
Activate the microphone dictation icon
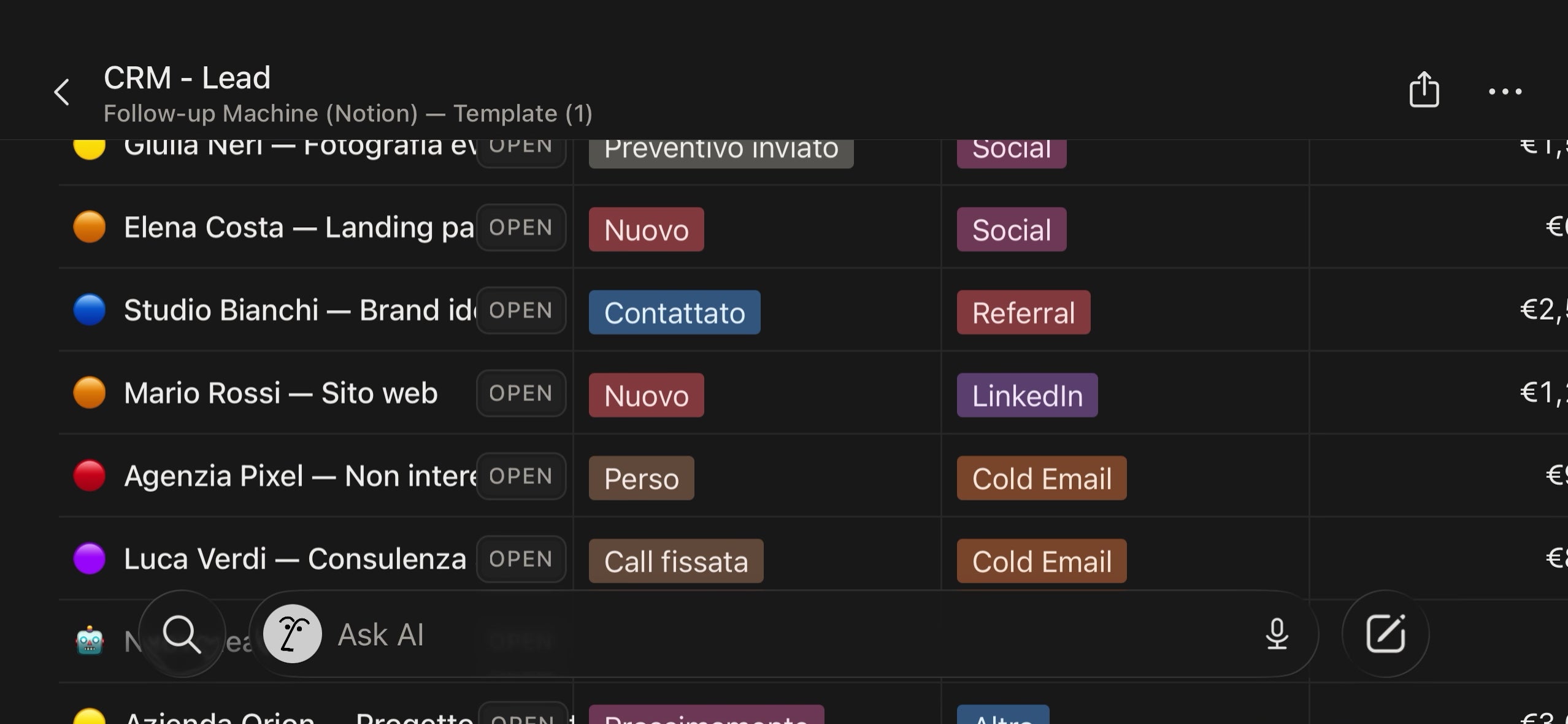pyautogui.click(x=1277, y=633)
